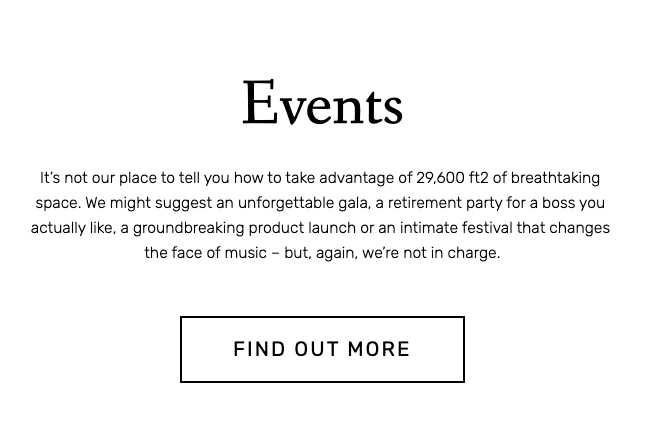Click the word 'space' starting the second line

58,203
